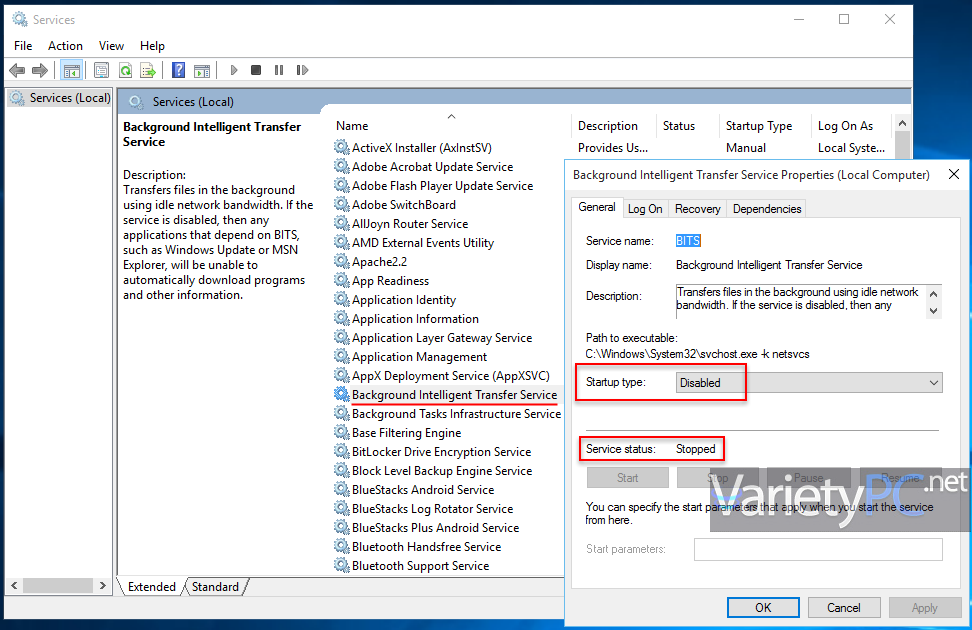Click the Stop Service square icon
This screenshot has height=630, width=972.
click(x=255, y=70)
